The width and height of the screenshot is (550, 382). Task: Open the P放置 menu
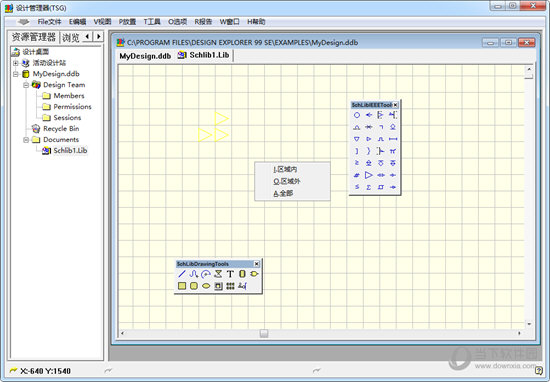click(x=127, y=22)
